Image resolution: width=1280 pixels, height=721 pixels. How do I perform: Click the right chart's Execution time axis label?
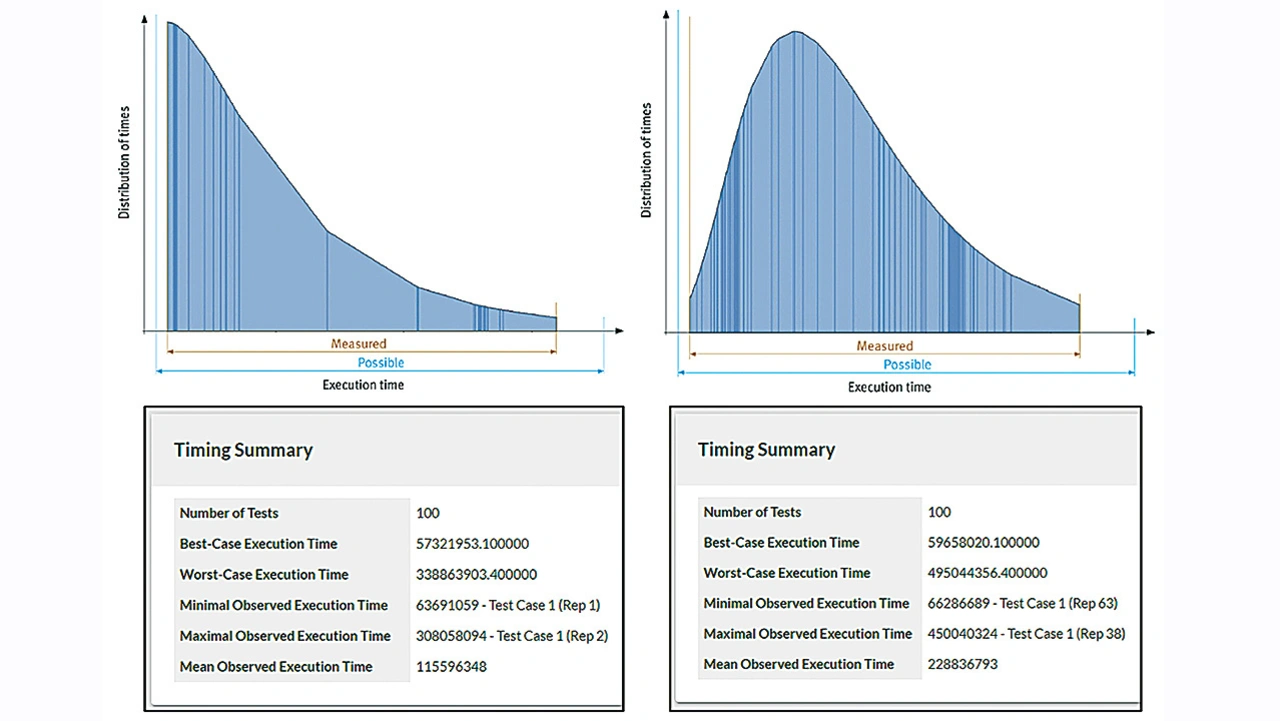(x=889, y=387)
